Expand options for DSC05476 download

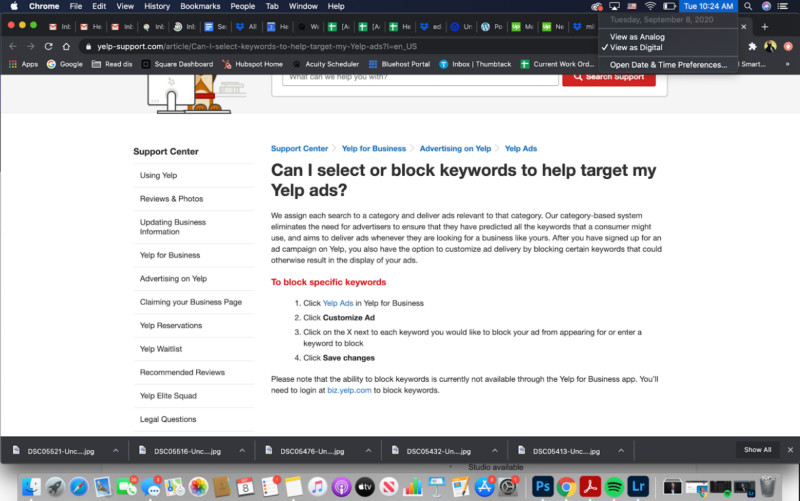[x=369, y=450]
